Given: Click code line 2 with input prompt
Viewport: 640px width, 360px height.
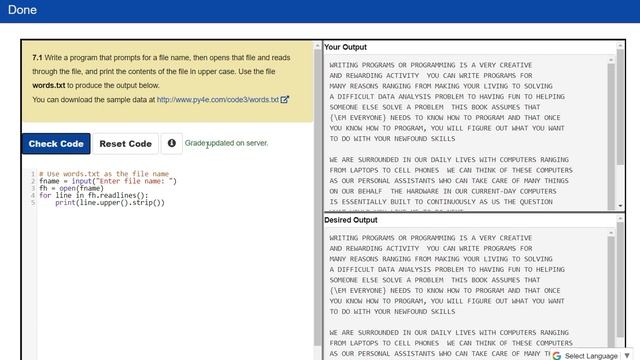Looking at the screenshot, I should pyautogui.click(x=108, y=181).
